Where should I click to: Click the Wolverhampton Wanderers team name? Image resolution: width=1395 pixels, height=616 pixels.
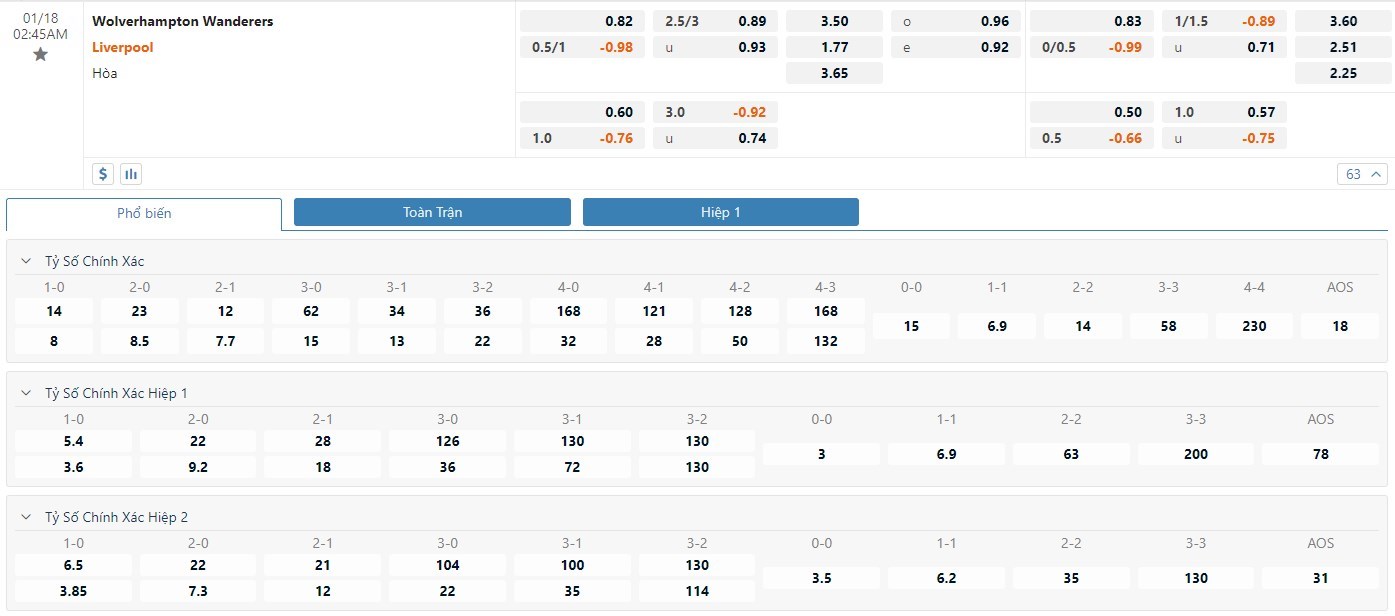click(x=182, y=21)
